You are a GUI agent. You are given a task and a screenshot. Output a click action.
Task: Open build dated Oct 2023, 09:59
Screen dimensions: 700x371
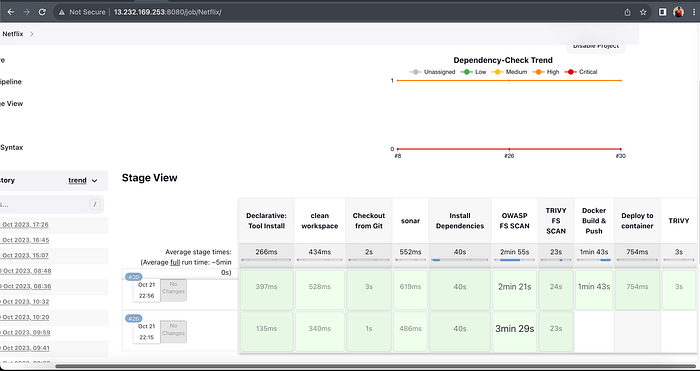coord(25,333)
